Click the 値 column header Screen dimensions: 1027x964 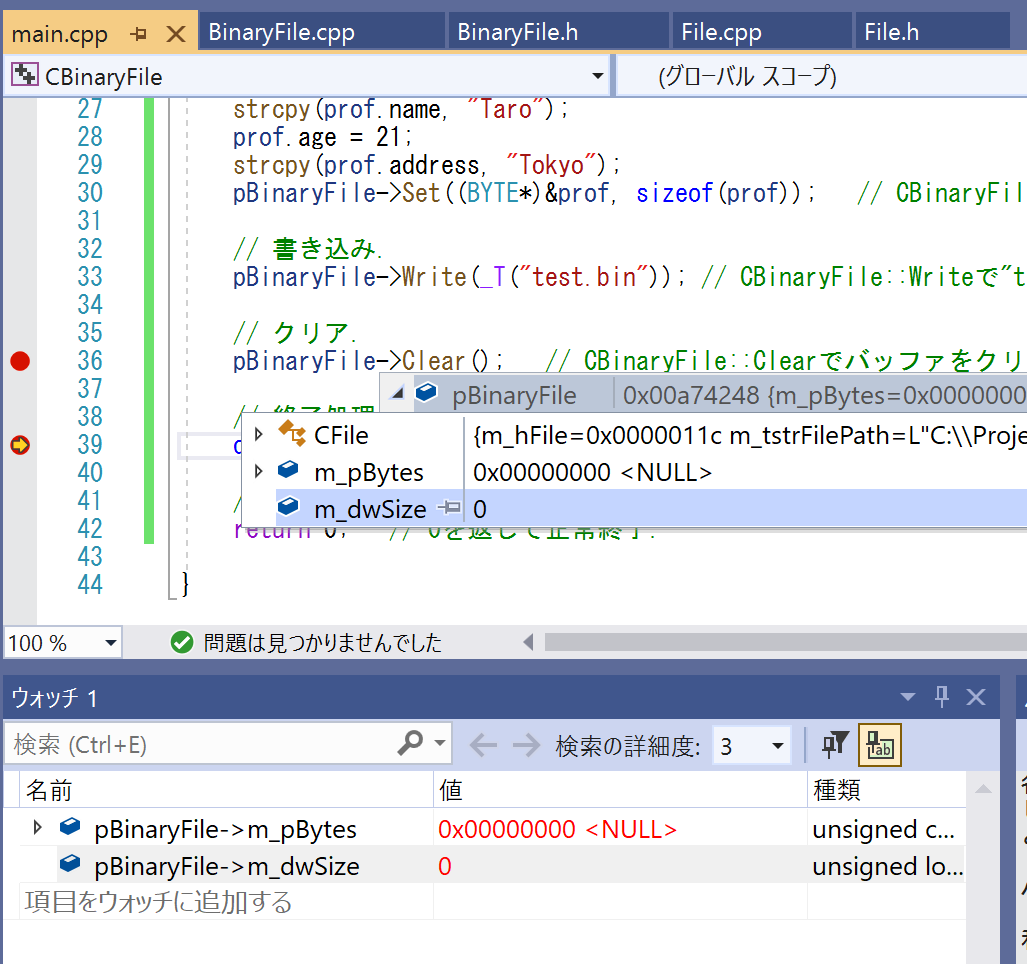click(x=620, y=789)
